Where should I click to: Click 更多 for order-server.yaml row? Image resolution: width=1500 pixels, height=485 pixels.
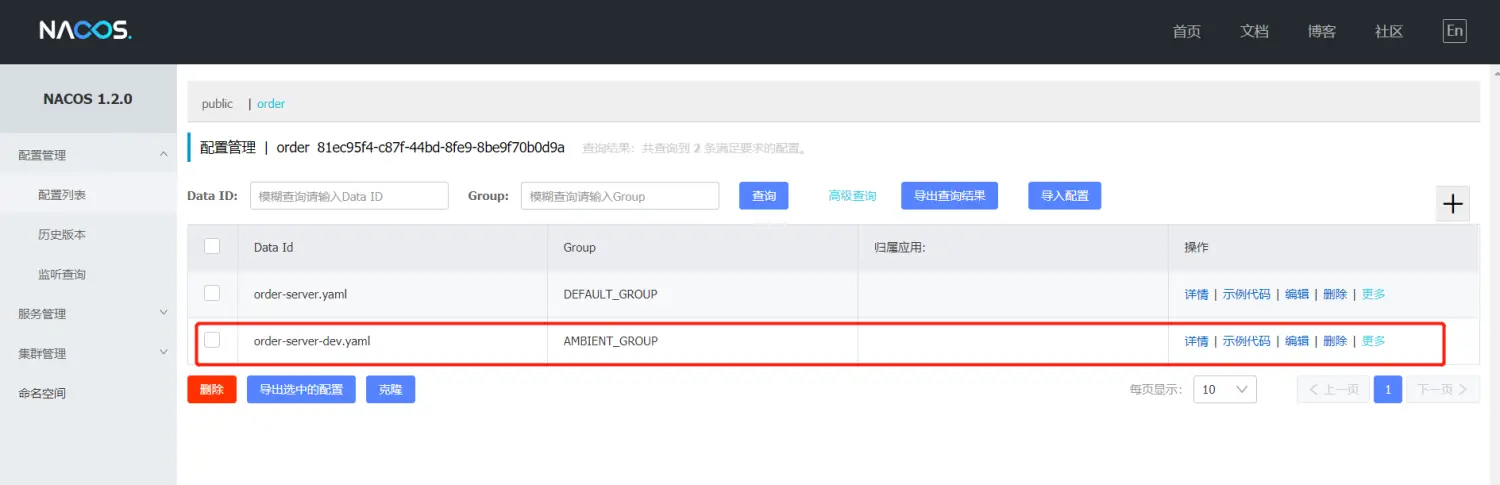pyautogui.click(x=1373, y=294)
